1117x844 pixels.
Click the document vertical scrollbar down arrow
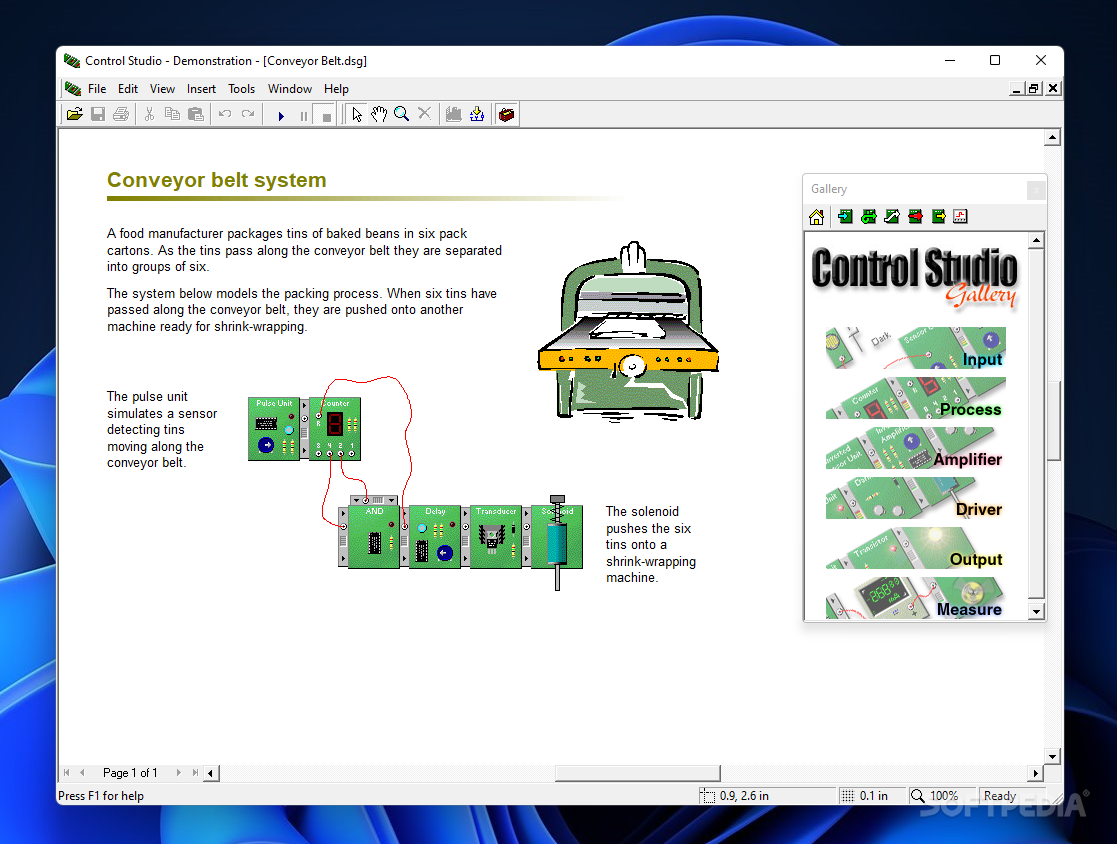point(1052,756)
